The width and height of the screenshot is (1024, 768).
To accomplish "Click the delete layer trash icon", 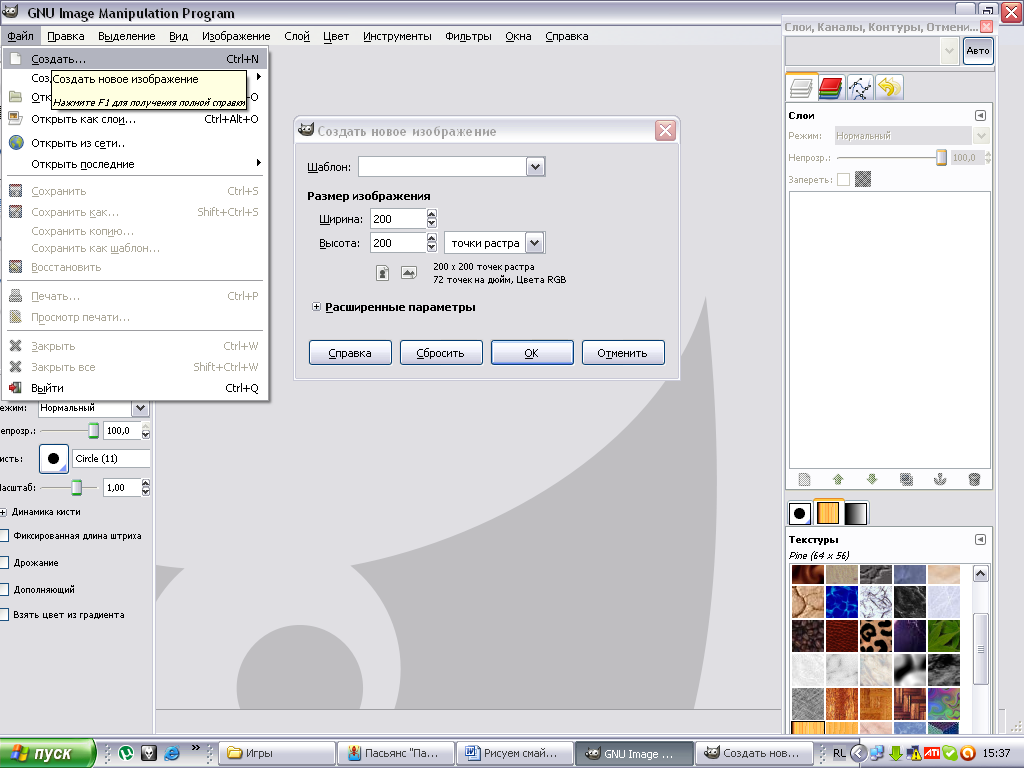I will tap(974, 479).
